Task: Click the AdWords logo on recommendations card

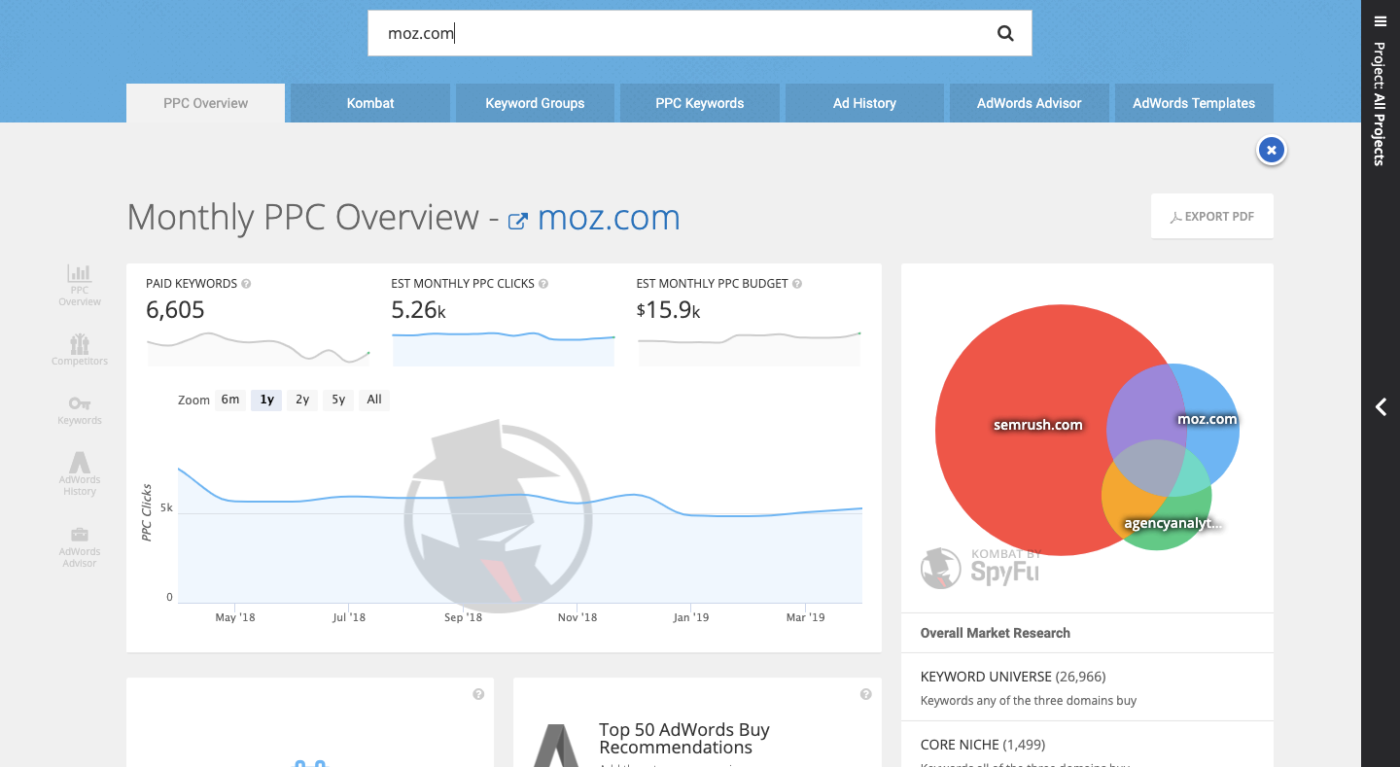Action: click(557, 745)
